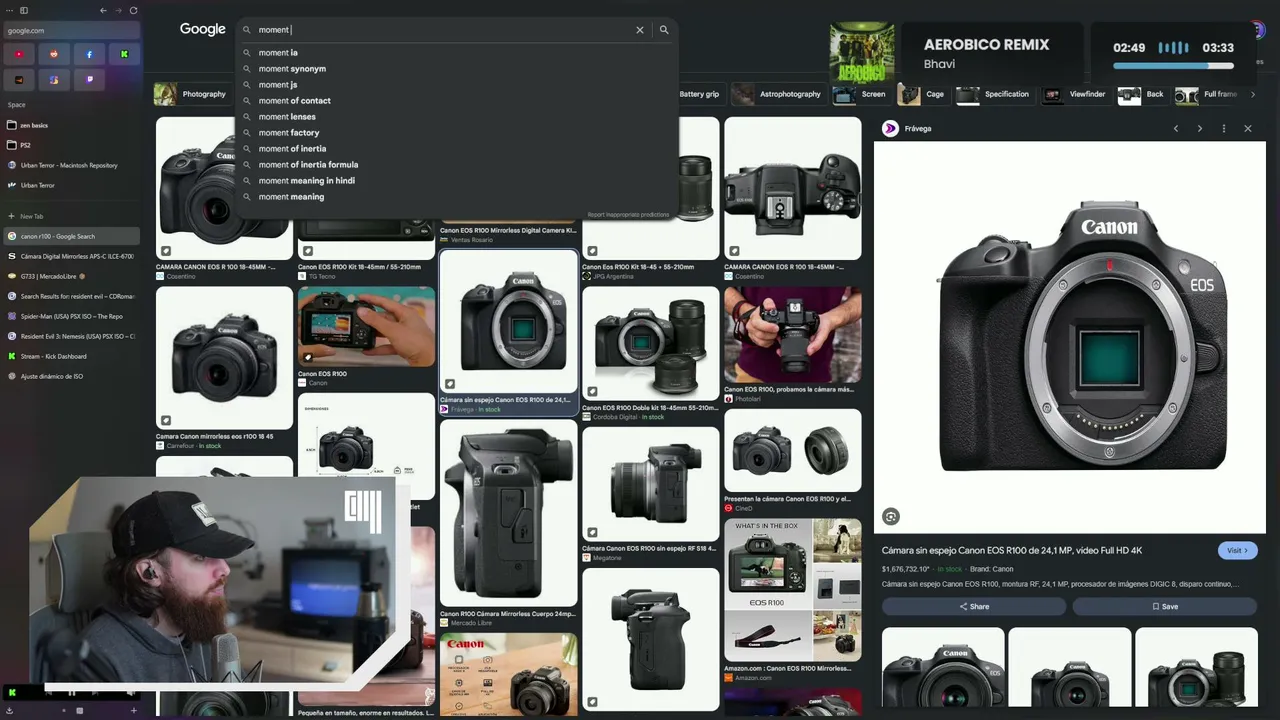Go back to previous page
The image size is (1280, 720).
[x=103, y=10]
